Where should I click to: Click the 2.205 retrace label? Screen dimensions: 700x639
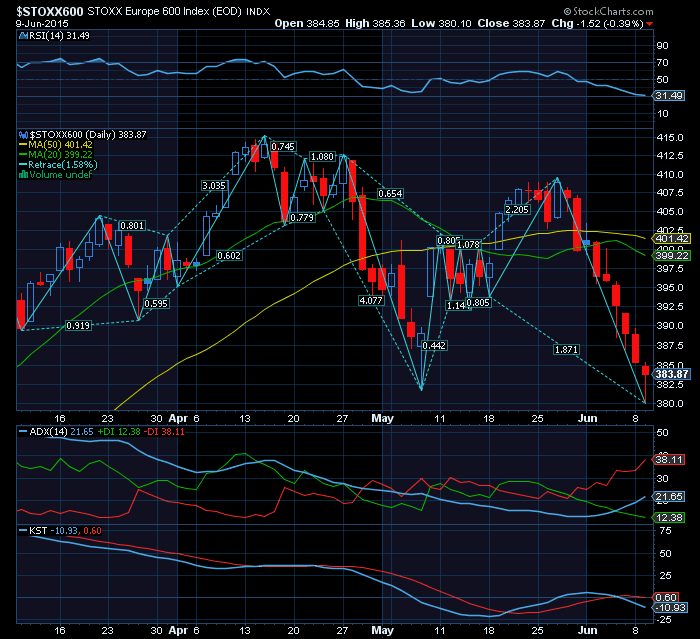coord(517,209)
